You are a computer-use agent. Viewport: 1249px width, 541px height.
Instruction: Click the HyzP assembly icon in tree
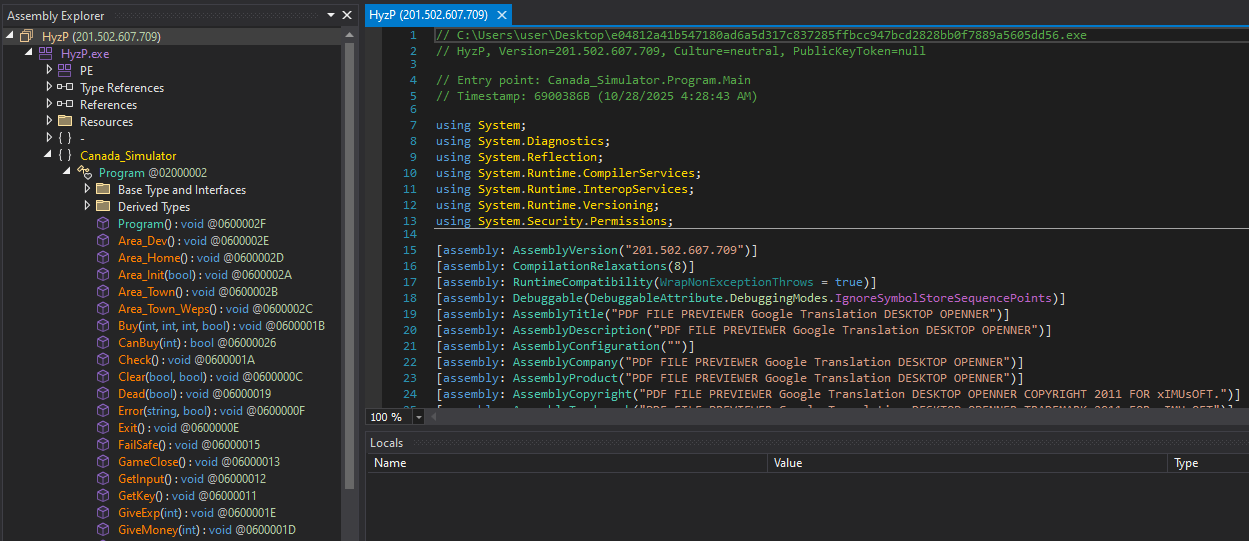(x=28, y=37)
